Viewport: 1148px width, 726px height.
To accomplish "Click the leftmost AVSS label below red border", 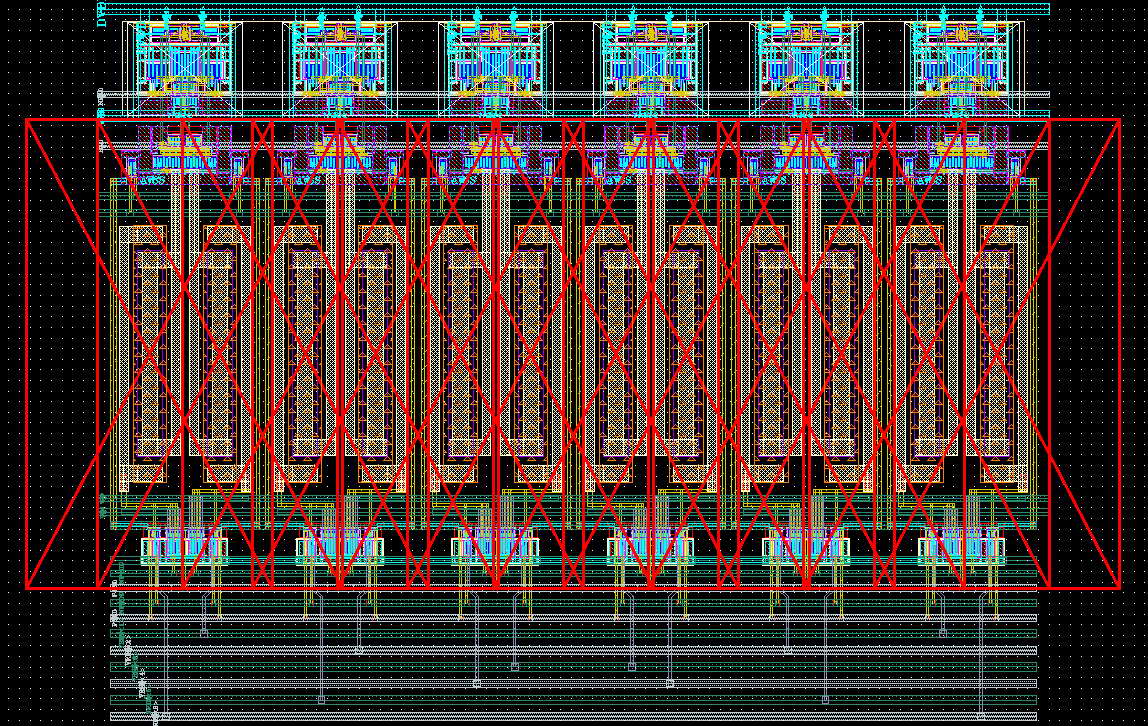I will pyautogui.click(x=152, y=181).
